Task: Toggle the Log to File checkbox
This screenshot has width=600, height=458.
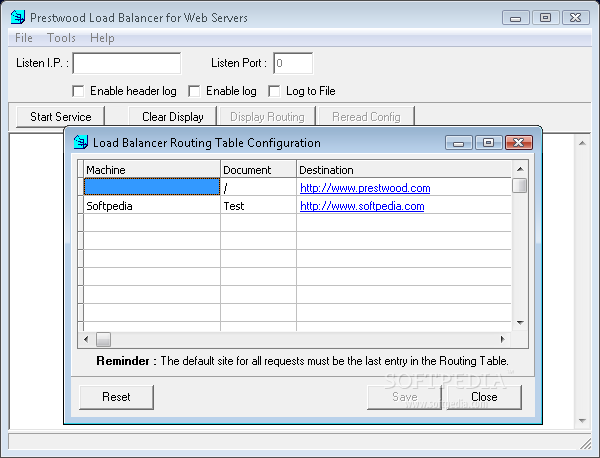Action: tap(274, 91)
